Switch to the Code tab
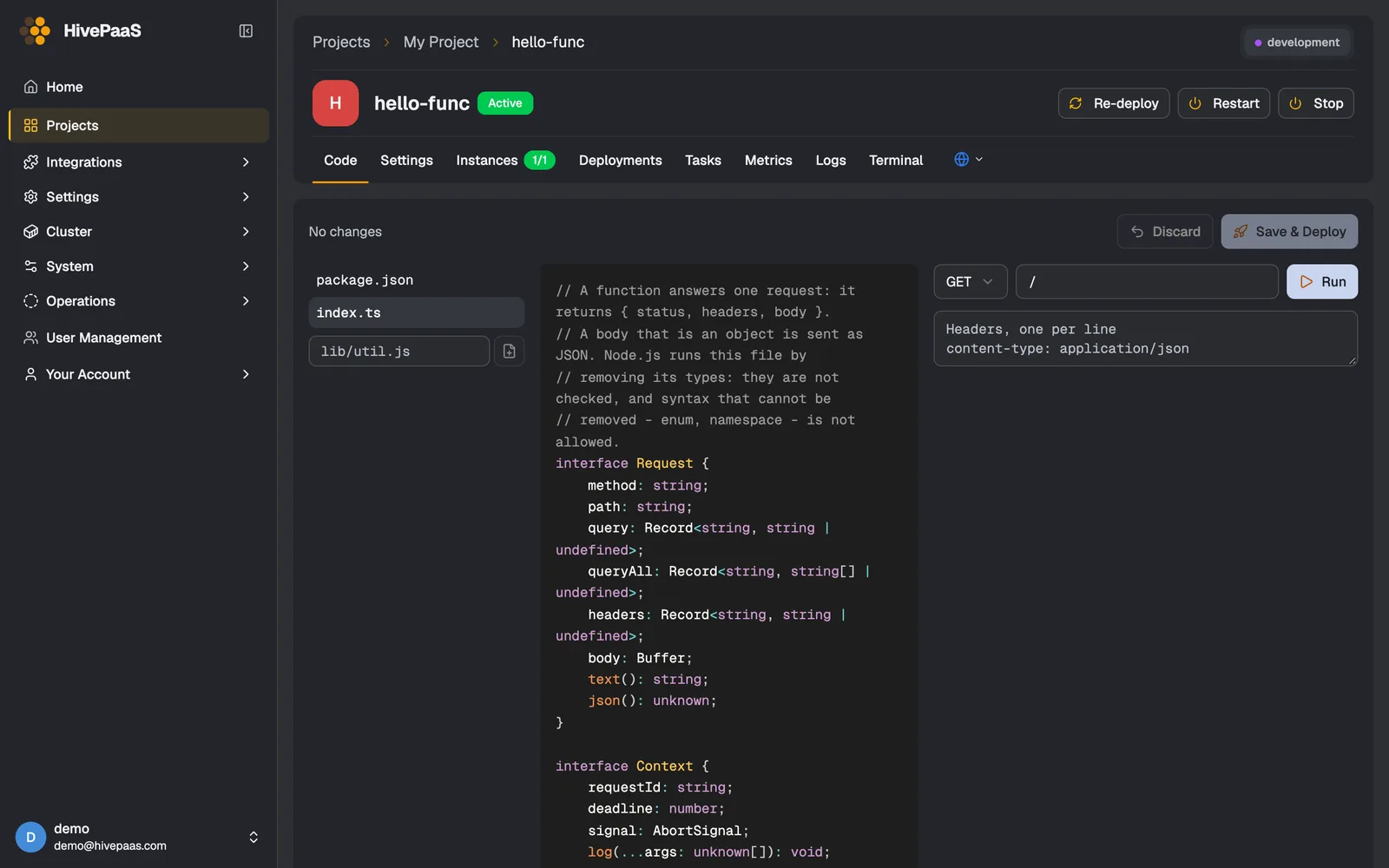This screenshot has height=868, width=1389. click(340, 161)
